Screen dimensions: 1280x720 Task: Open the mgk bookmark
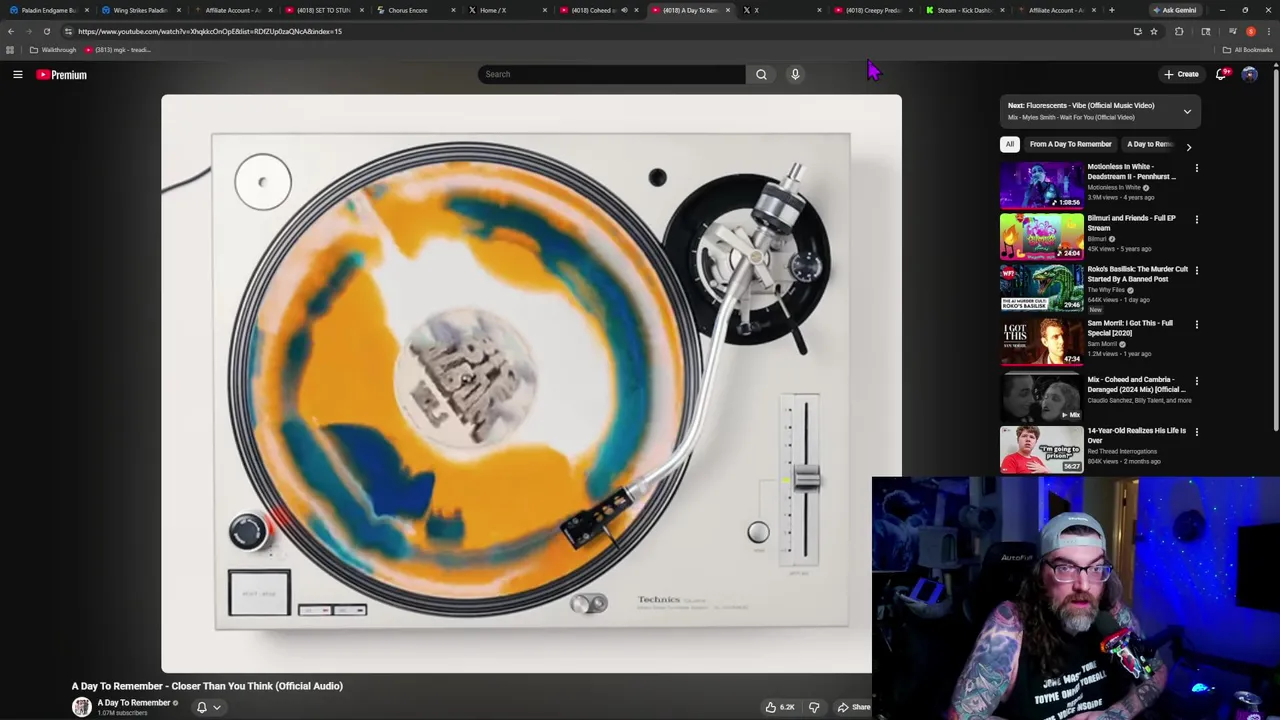(x=118, y=50)
